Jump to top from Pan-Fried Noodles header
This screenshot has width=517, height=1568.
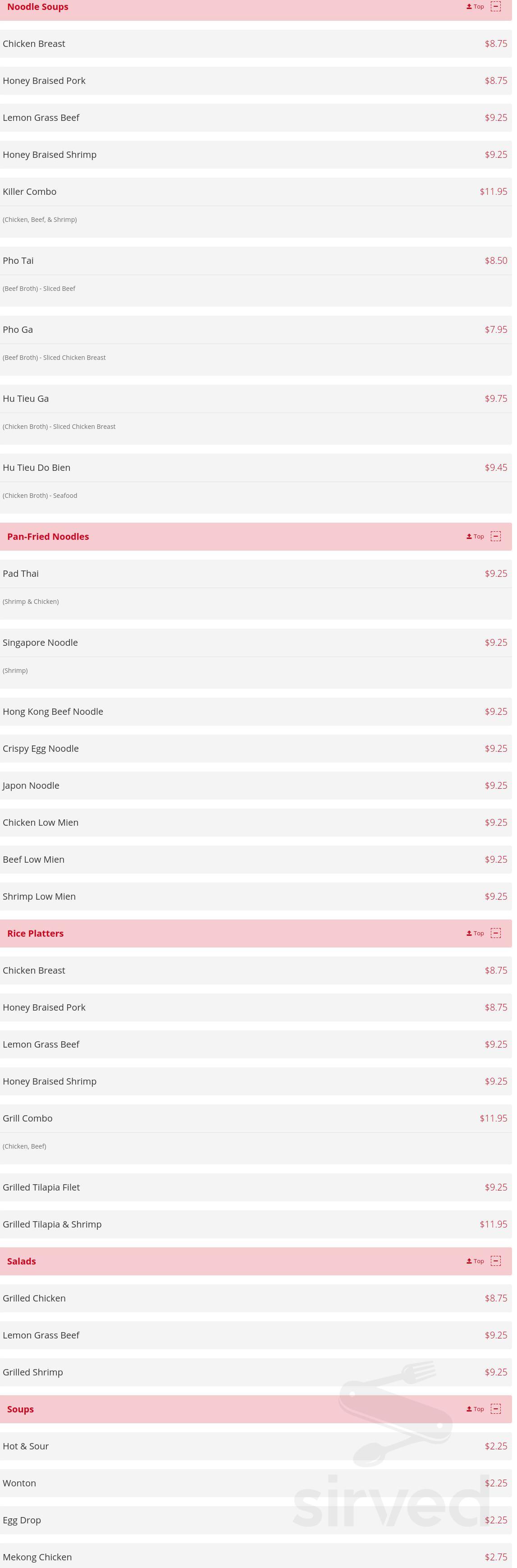point(475,536)
